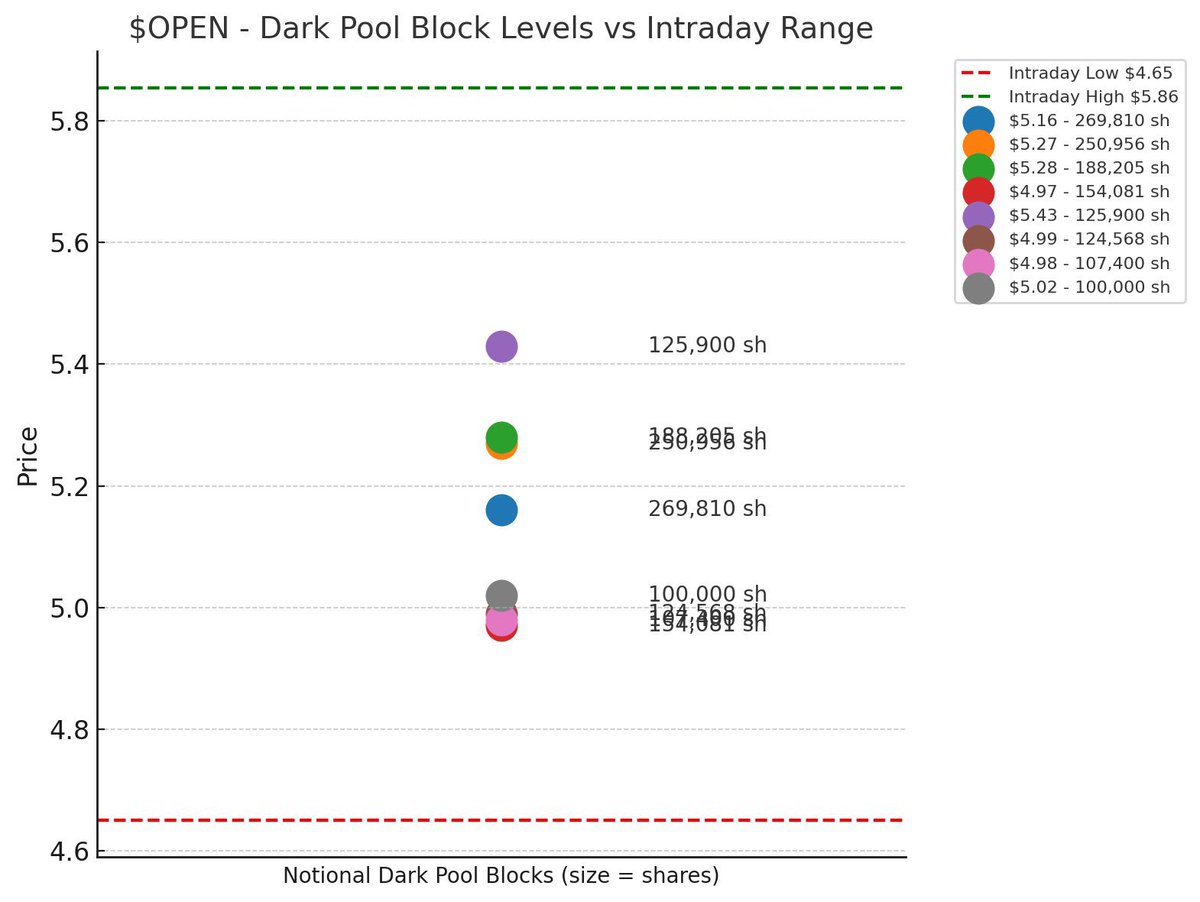The width and height of the screenshot is (1200, 902).
Task: Click the '125,900 sh' annotation label
Action: (x=707, y=346)
